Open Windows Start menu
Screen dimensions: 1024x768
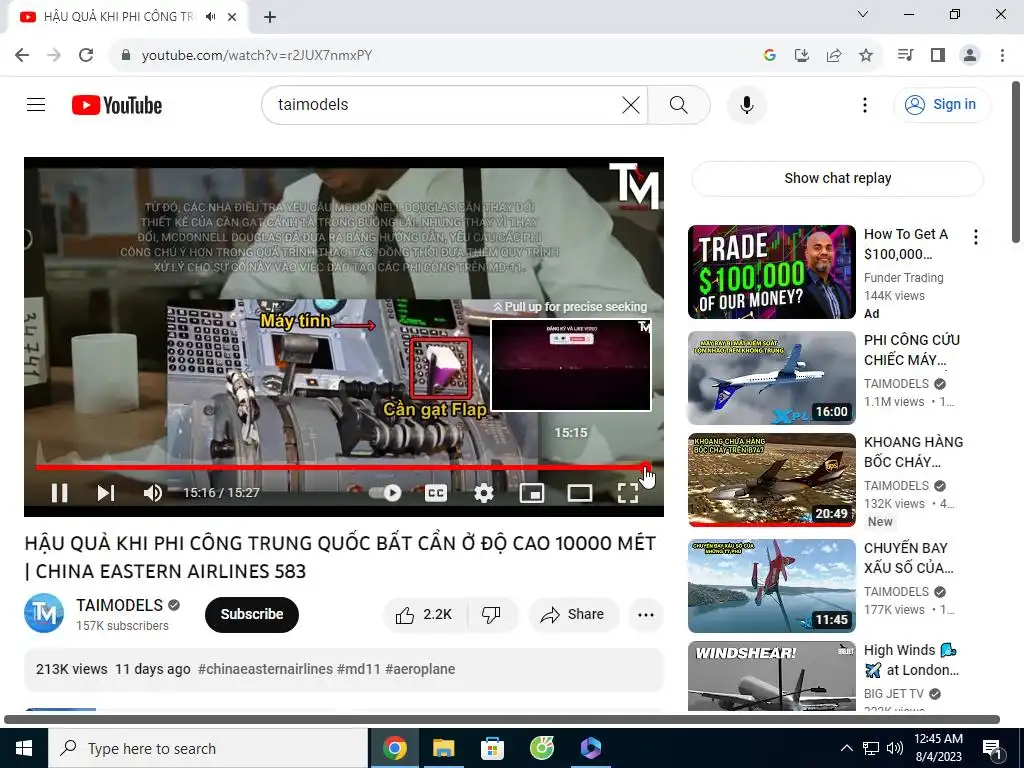pos(24,748)
